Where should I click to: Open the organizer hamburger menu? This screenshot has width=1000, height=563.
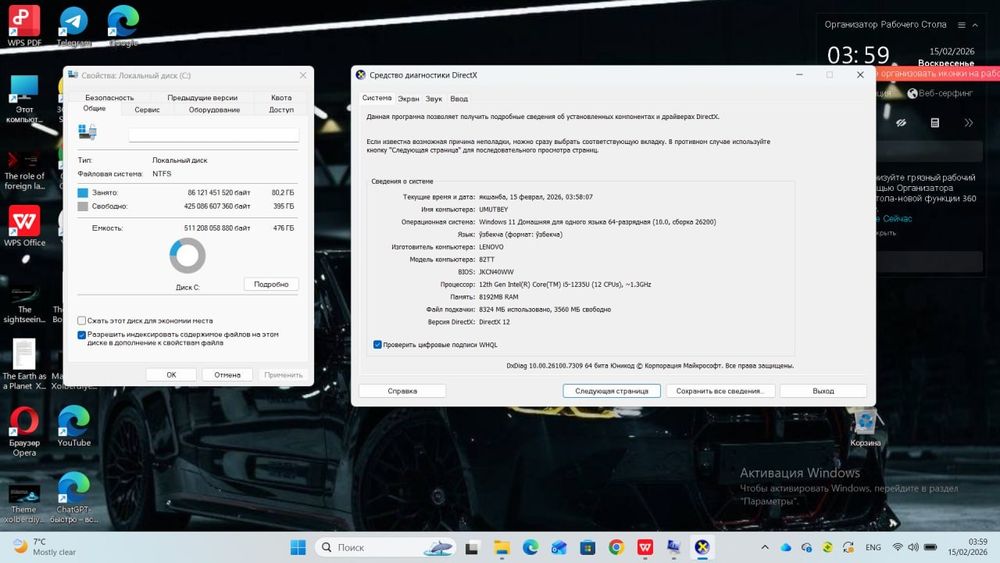tap(961, 25)
